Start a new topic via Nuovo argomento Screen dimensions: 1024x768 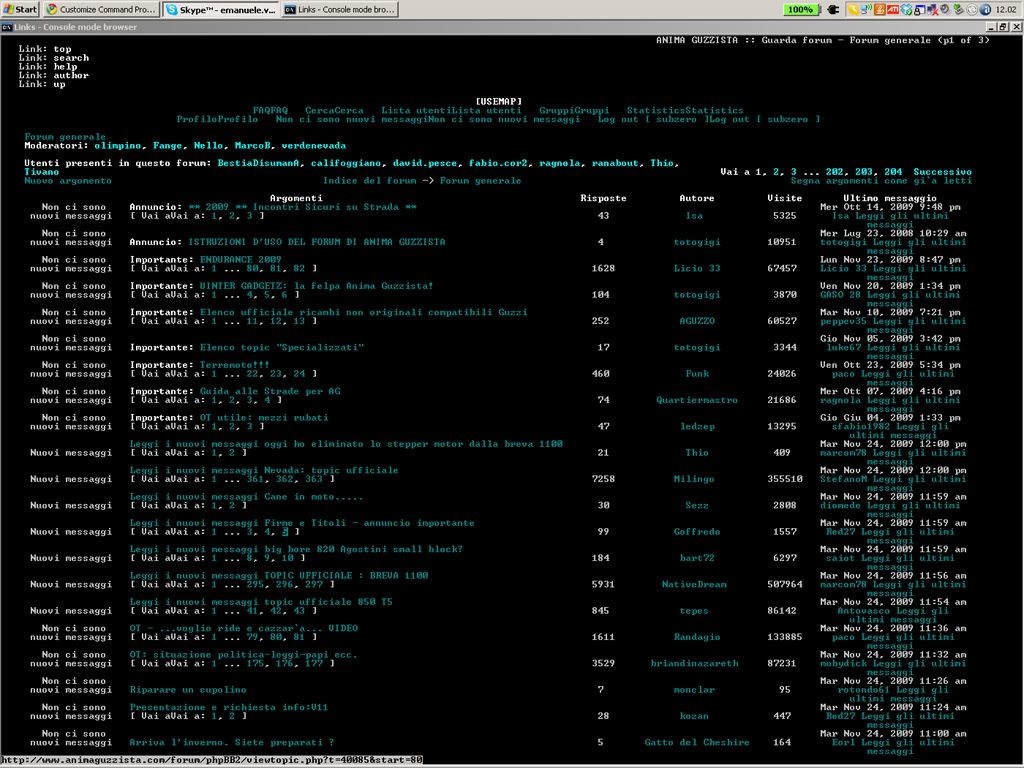tap(68, 181)
